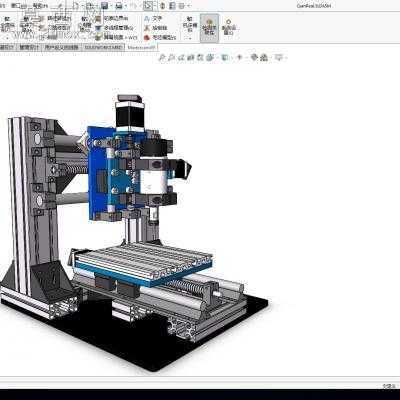The height and width of the screenshot is (400, 400).
Task: Click the Rebuild traffic-light icon
Action: pyautogui.click(x=162, y=6)
